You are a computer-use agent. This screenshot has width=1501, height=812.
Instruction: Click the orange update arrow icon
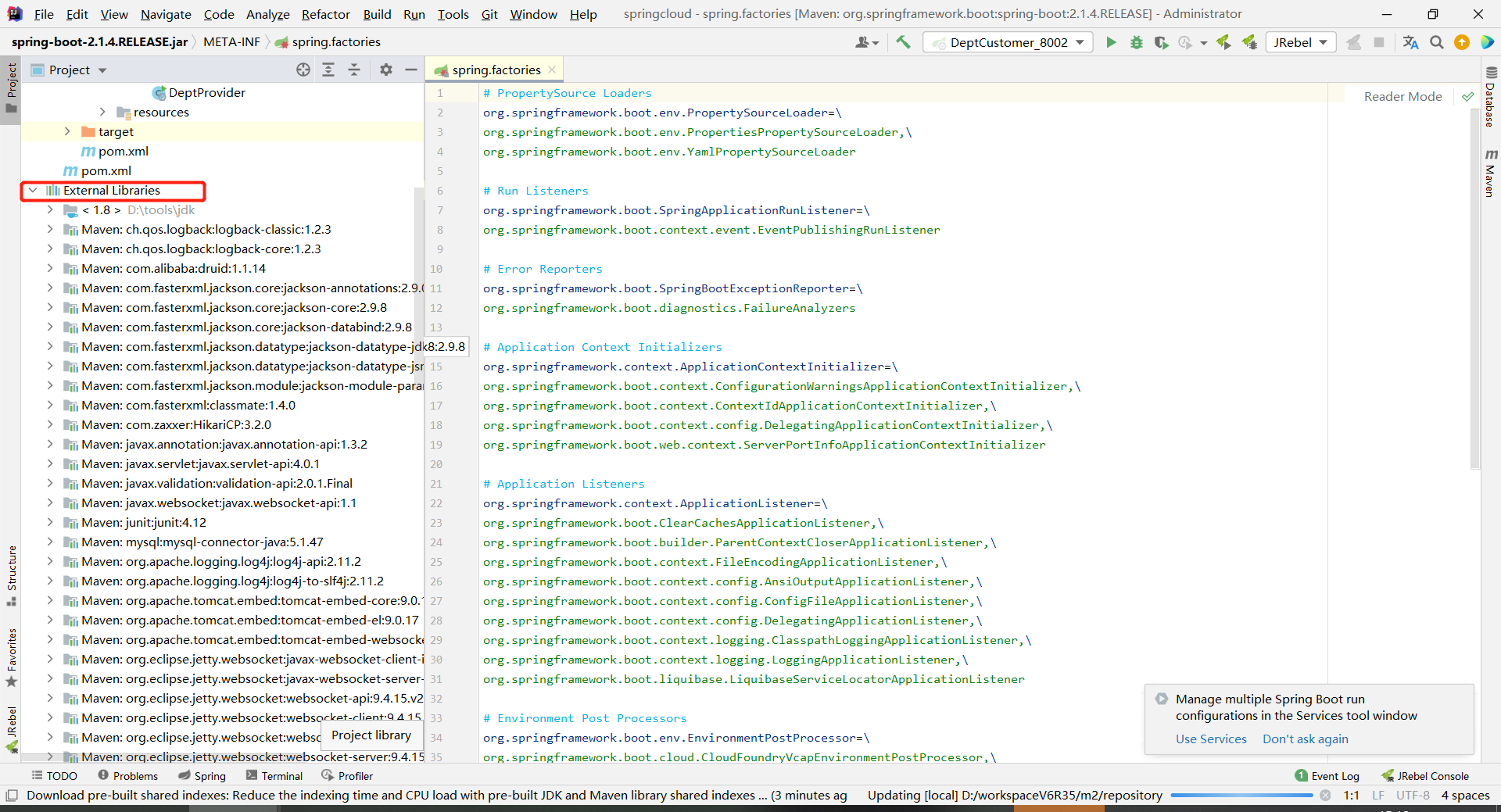point(1461,42)
